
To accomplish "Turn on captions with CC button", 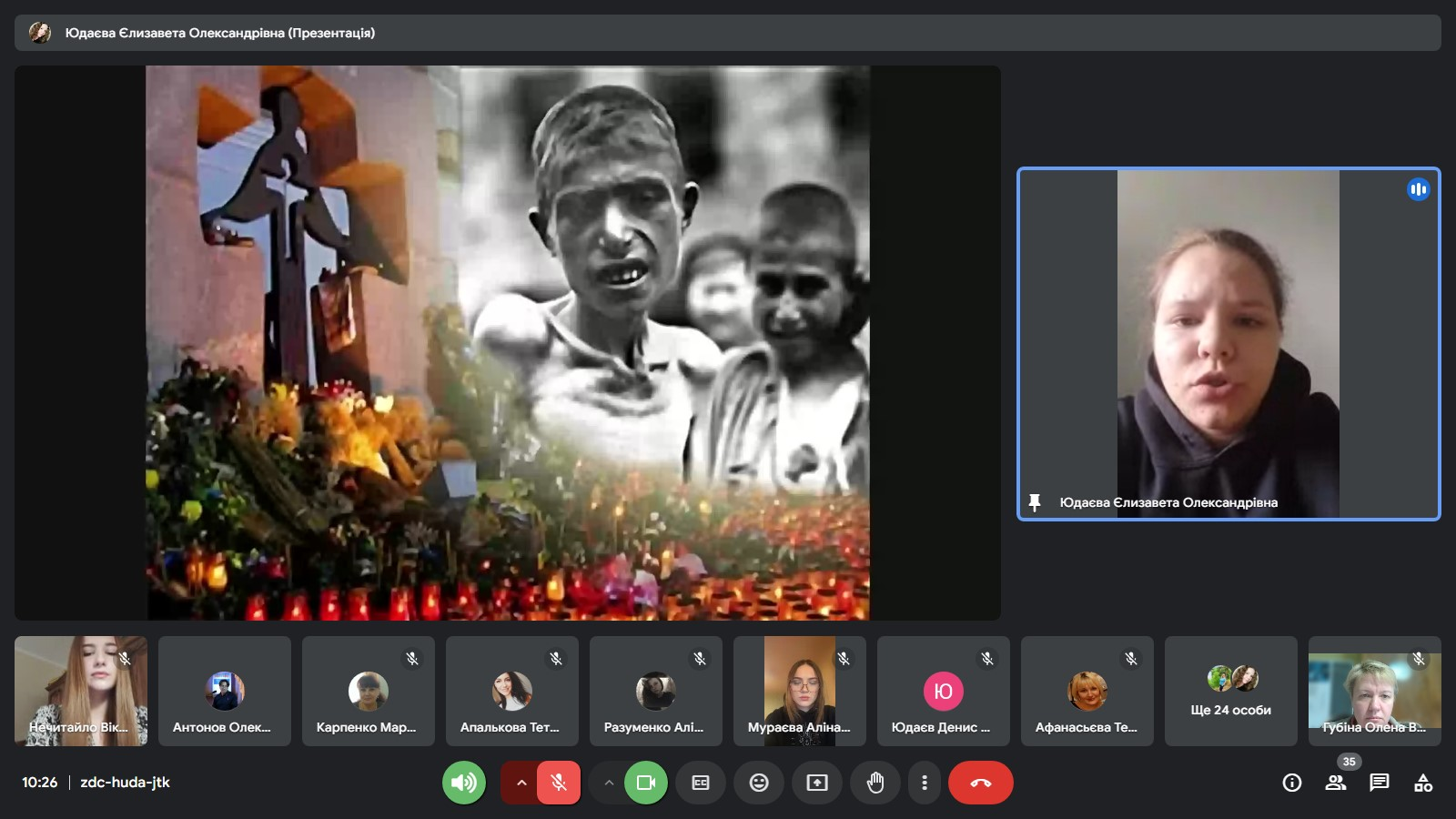I will pos(701,783).
